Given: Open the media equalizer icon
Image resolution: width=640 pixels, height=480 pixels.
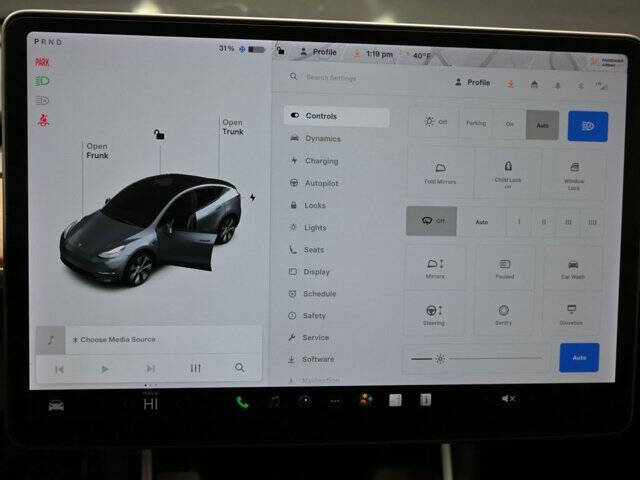Looking at the screenshot, I should [x=196, y=368].
